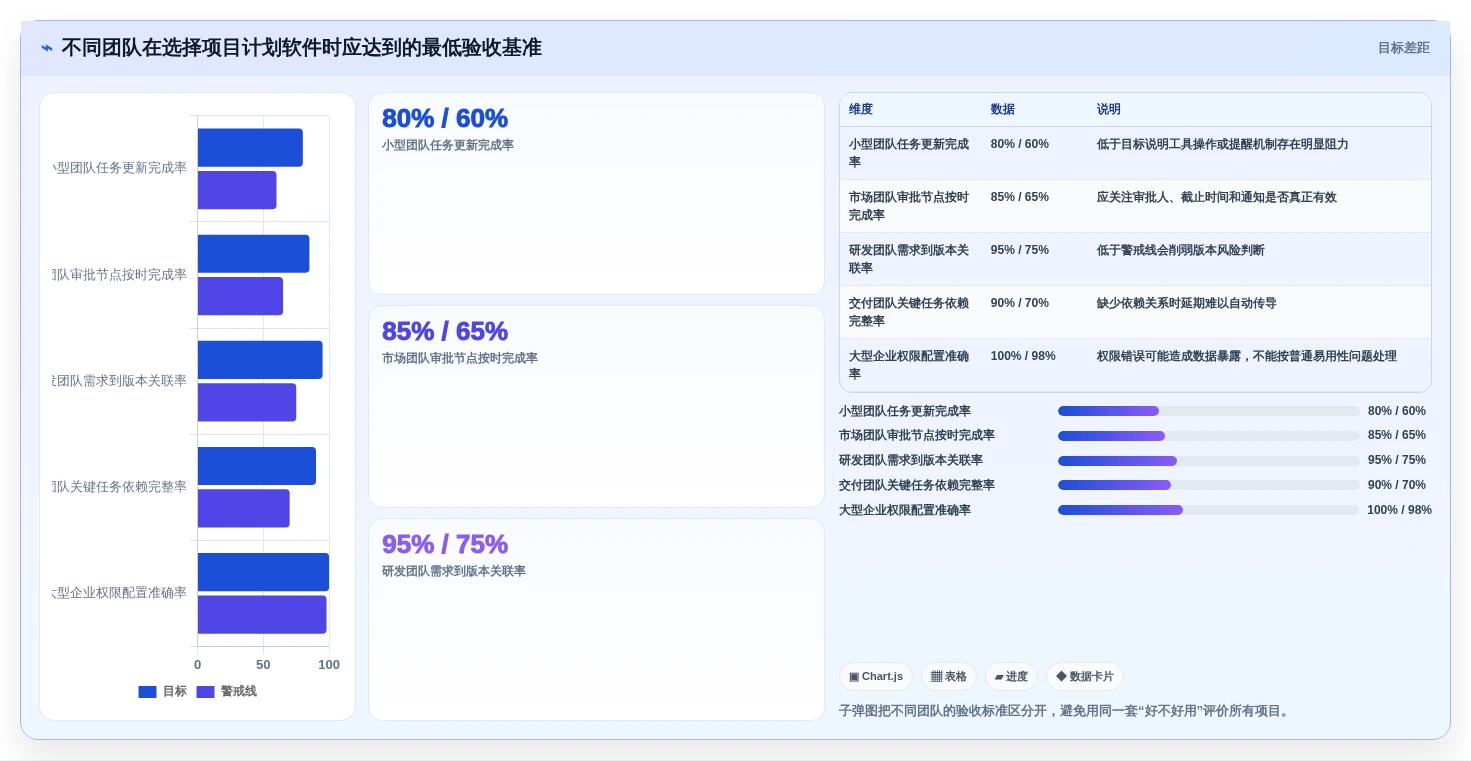Click the 交付团队关键任务依赖完整率 table cell
This screenshot has width=1471, height=761.
[x=910, y=312]
